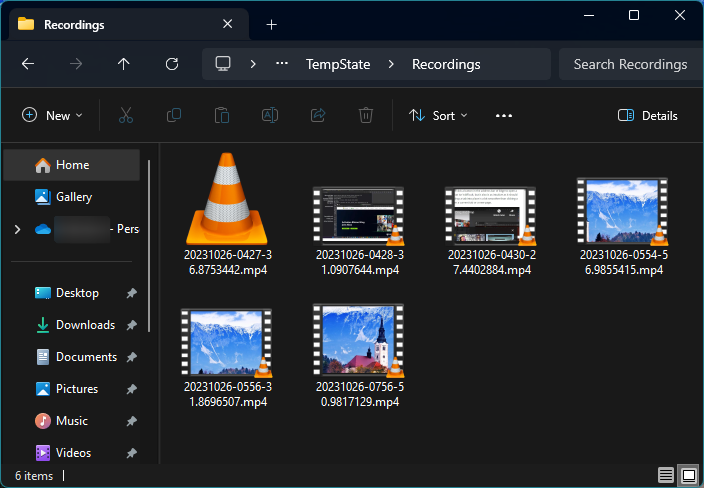Open the See more toolbar menu
This screenshot has width=704, height=488.
(x=504, y=115)
